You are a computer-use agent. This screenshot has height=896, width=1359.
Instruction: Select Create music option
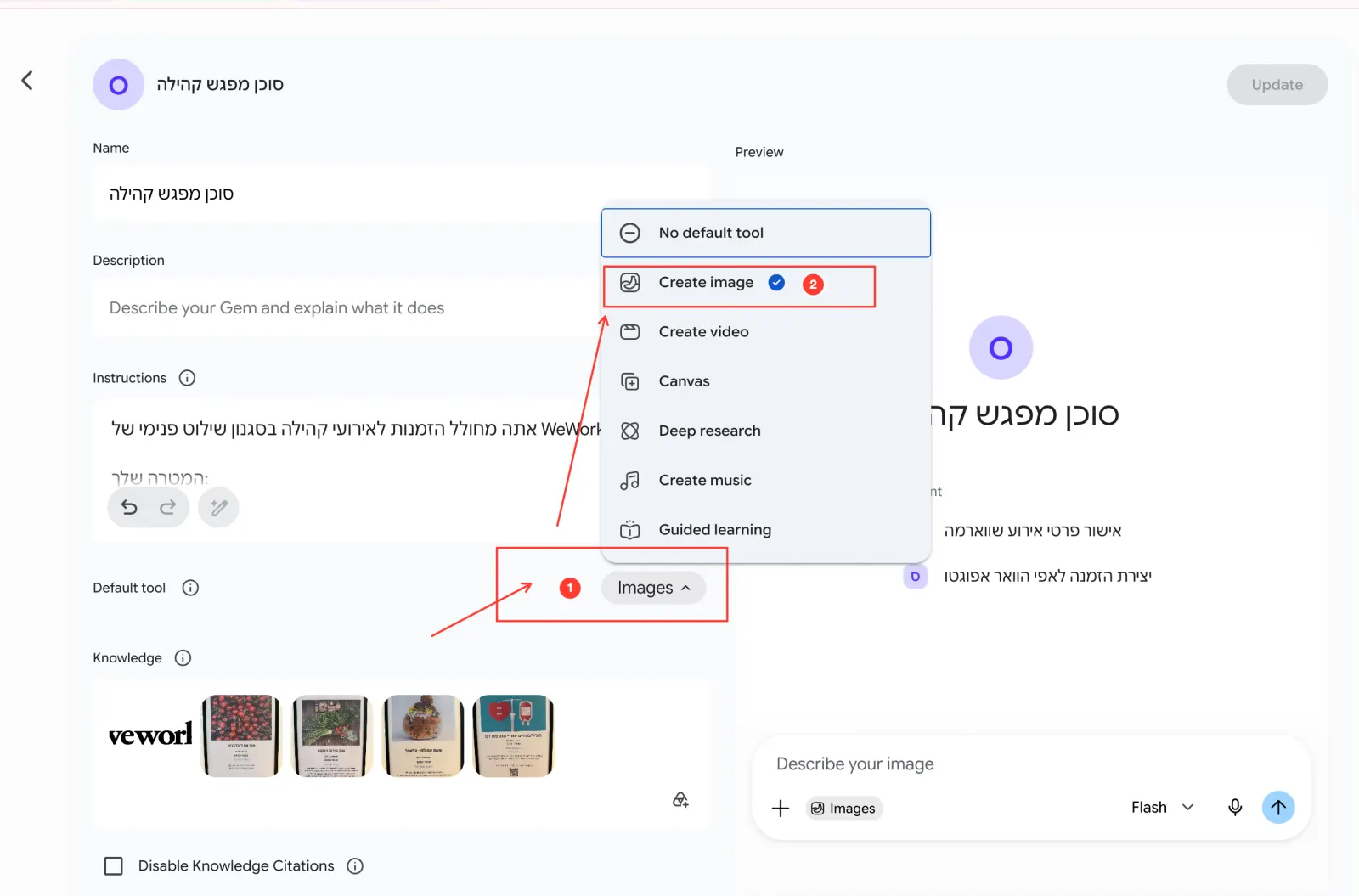click(x=766, y=480)
